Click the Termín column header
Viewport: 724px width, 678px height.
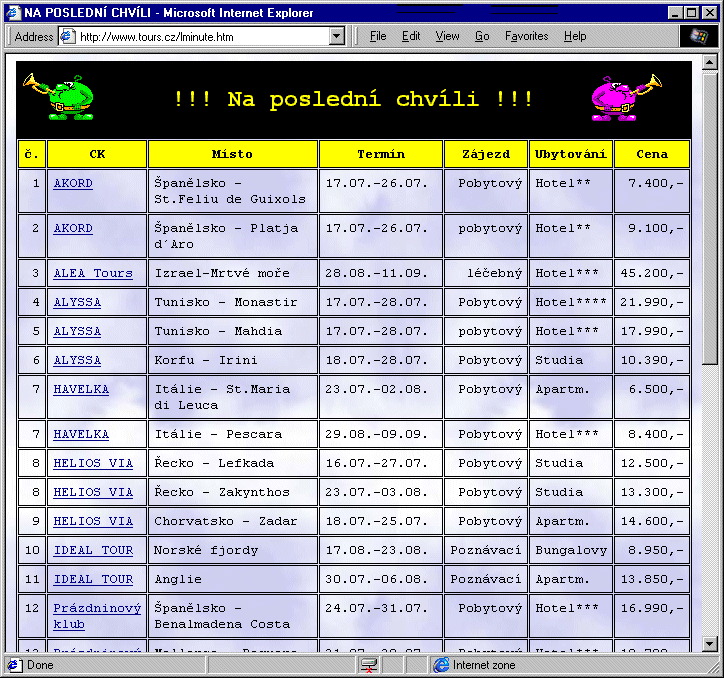coord(381,154)
